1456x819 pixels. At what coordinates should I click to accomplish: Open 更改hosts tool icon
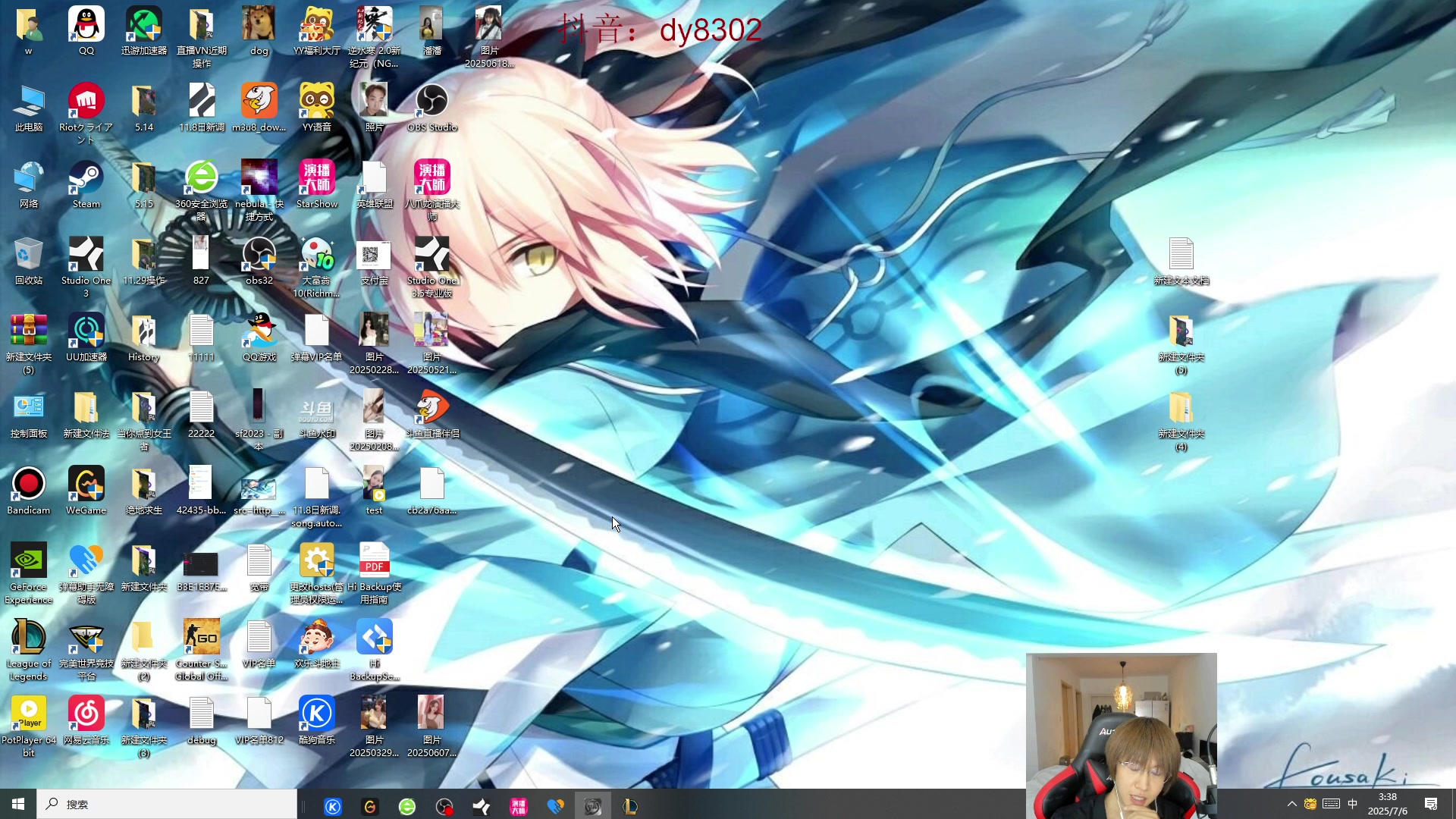pos(317,560)
